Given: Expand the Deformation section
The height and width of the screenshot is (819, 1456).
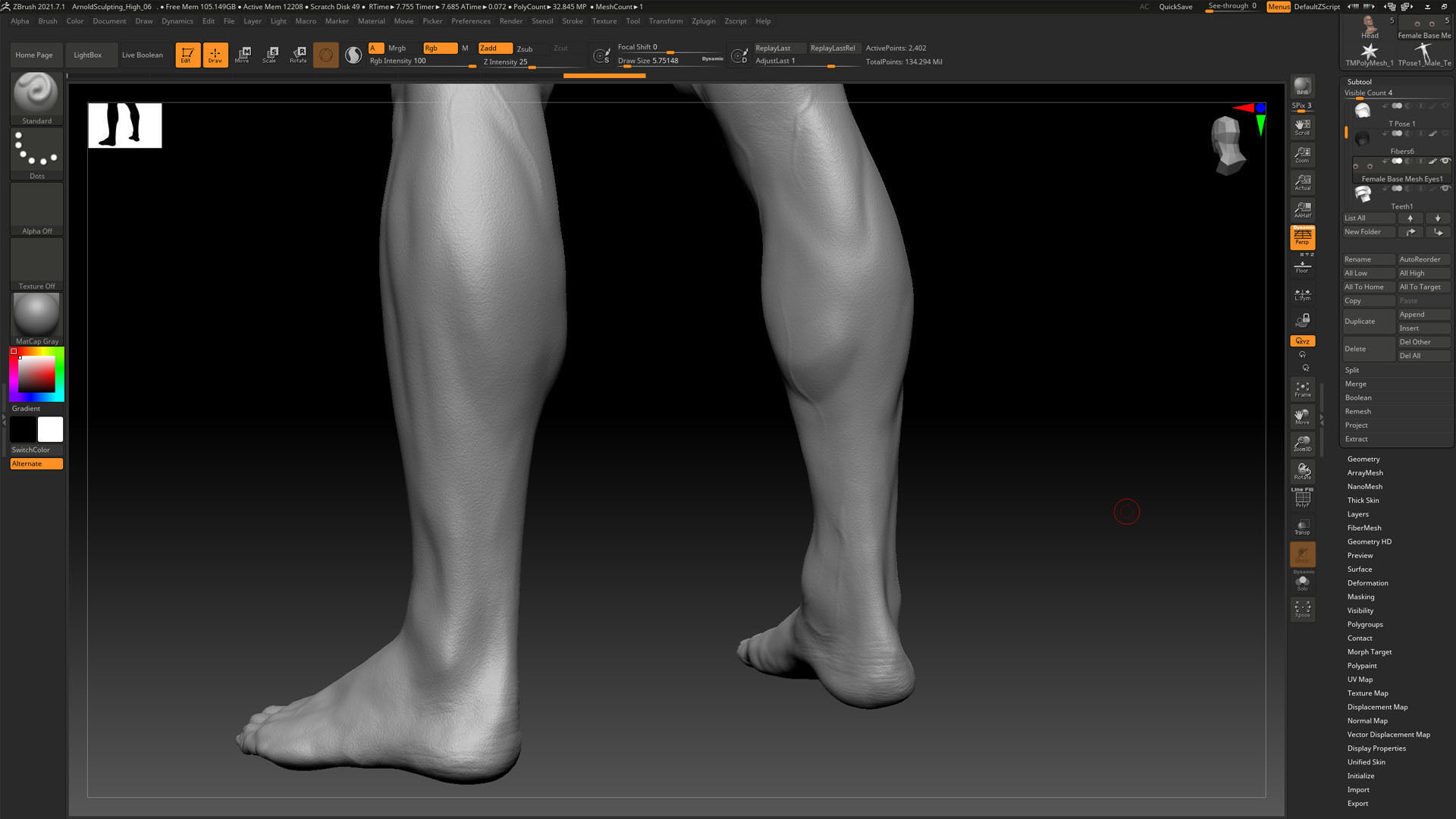Looking at the screenshot, I should (x=1367, y=582).
